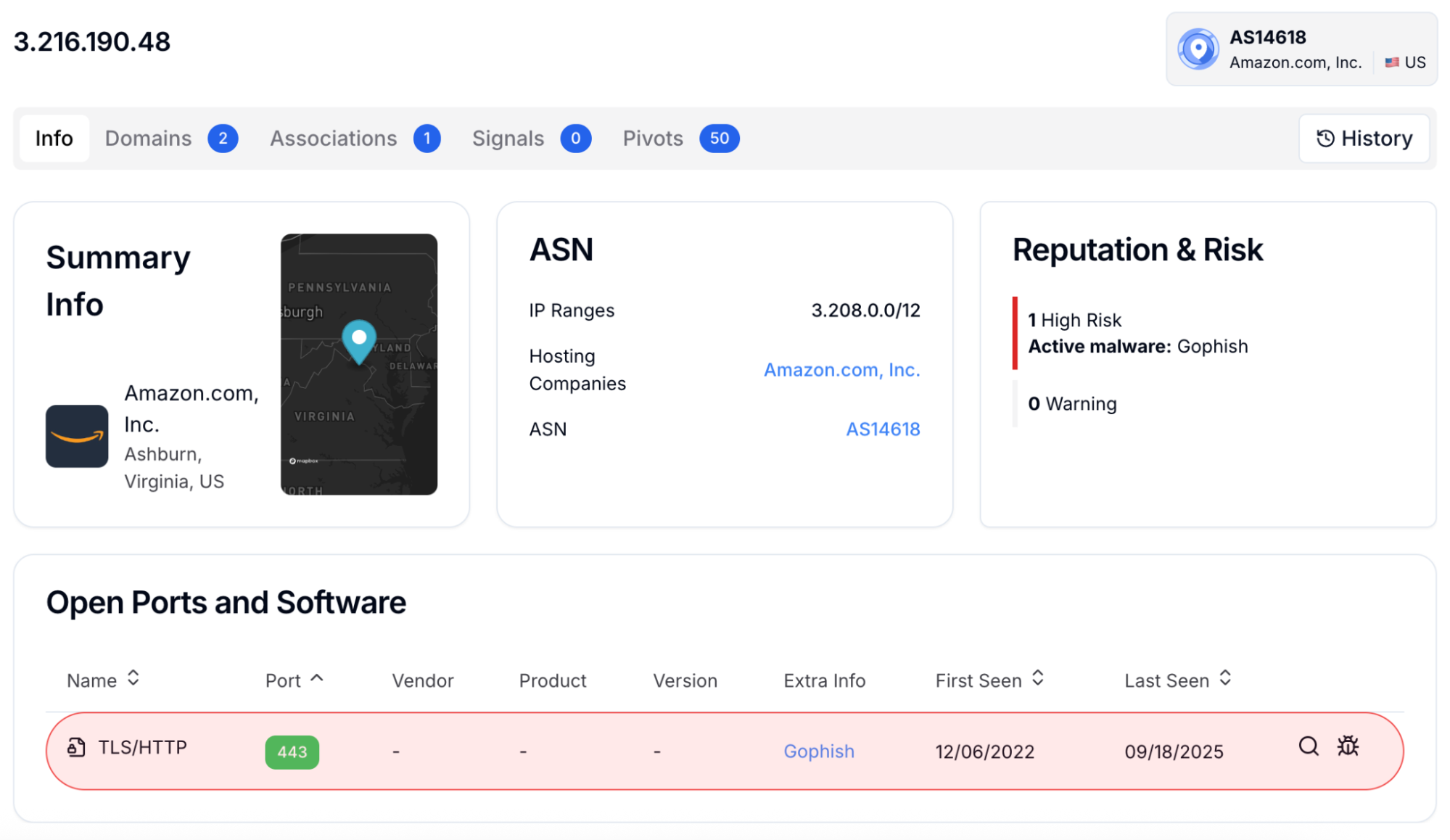The width and height of the screenshot is (1450, 840).
Task: Click the Amazon logo in Summary Info
Action: point(77,436)
